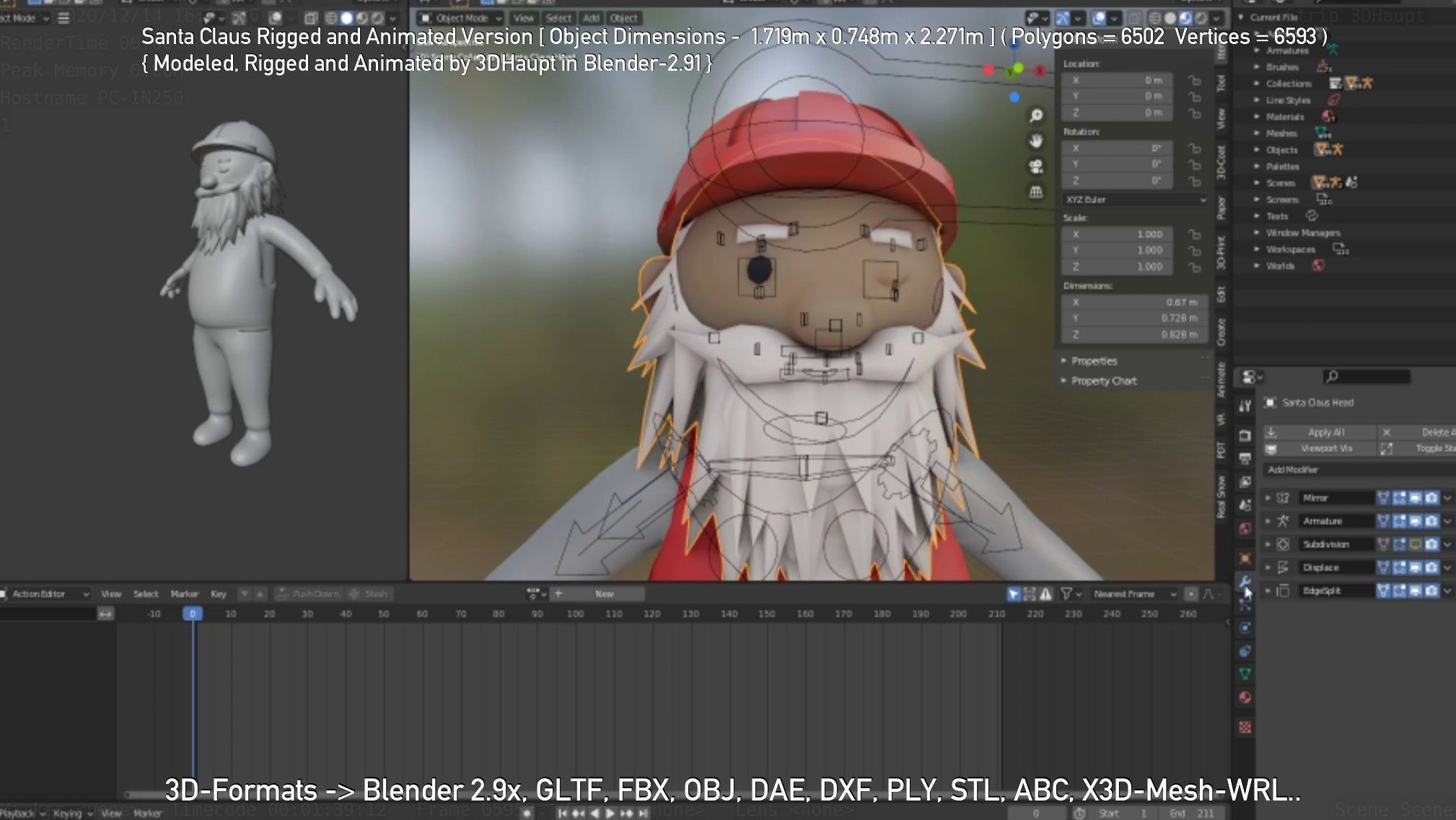Viewport: 1456px width, 820px height.
Task: Open the Add Modifier dropdown
Action: coord(1359,469)
